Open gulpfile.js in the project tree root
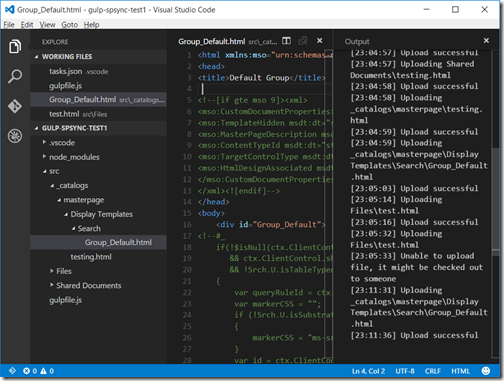504x381 pixels. coord(98,300)
